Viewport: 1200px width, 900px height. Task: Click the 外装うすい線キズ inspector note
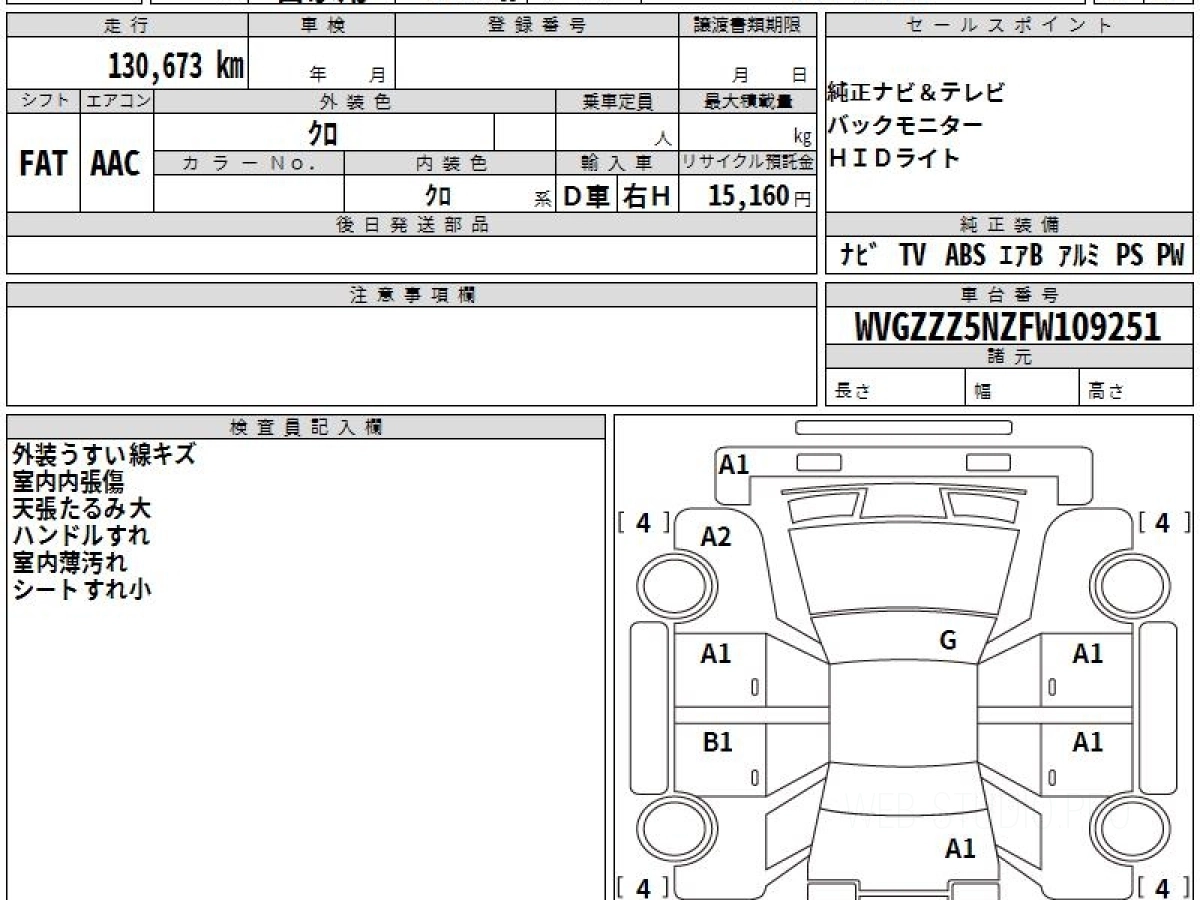coord(104,455)
